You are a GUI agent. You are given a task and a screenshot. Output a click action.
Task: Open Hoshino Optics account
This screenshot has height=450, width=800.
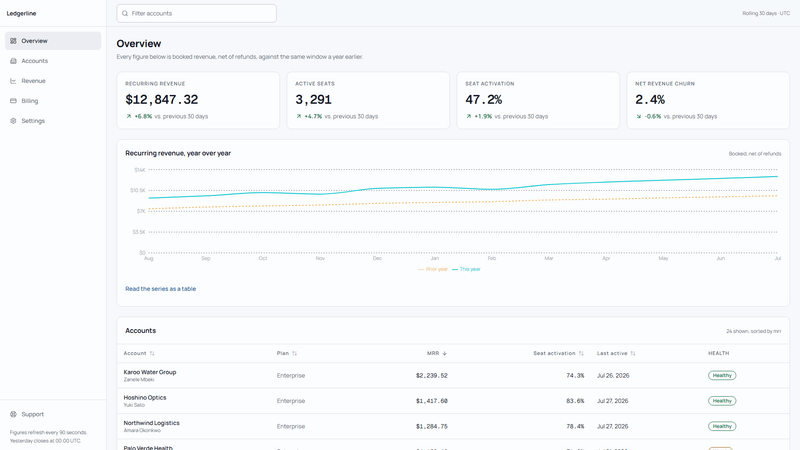(x=145, y=397)
